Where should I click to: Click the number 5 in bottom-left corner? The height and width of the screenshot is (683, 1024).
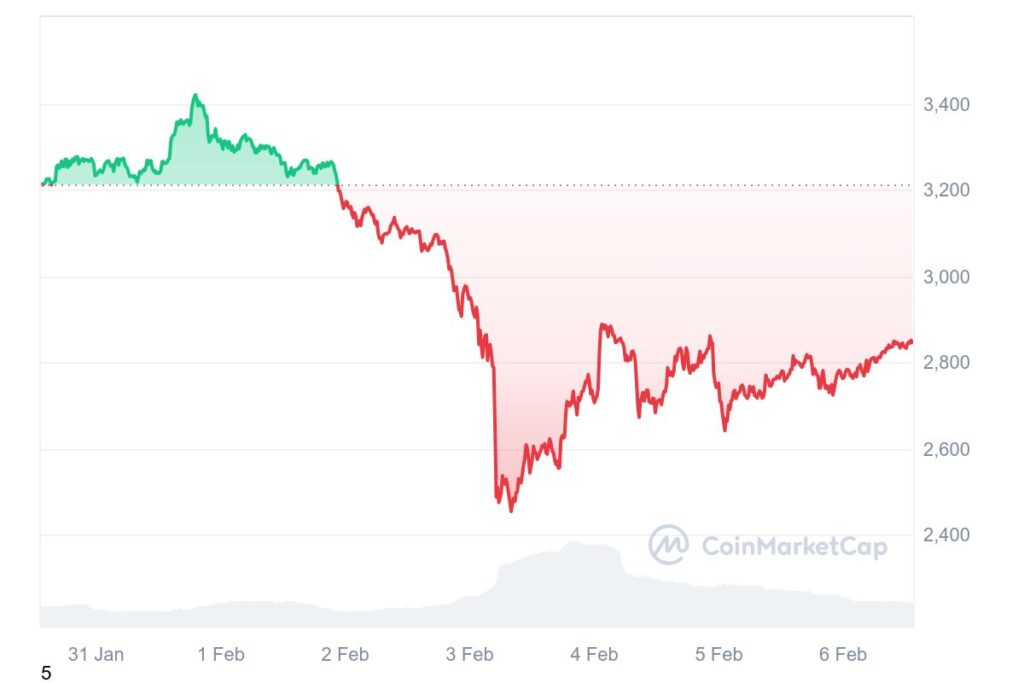[x=46, y=674]
